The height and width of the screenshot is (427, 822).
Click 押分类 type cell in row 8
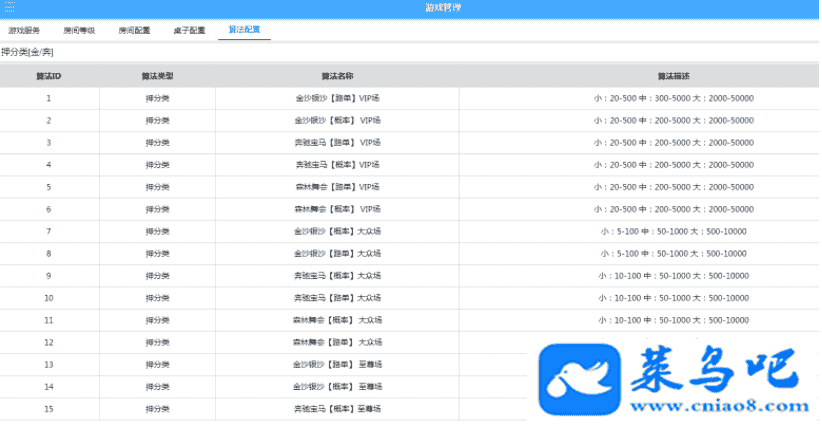pyautogui.click(x=157, y=254)
